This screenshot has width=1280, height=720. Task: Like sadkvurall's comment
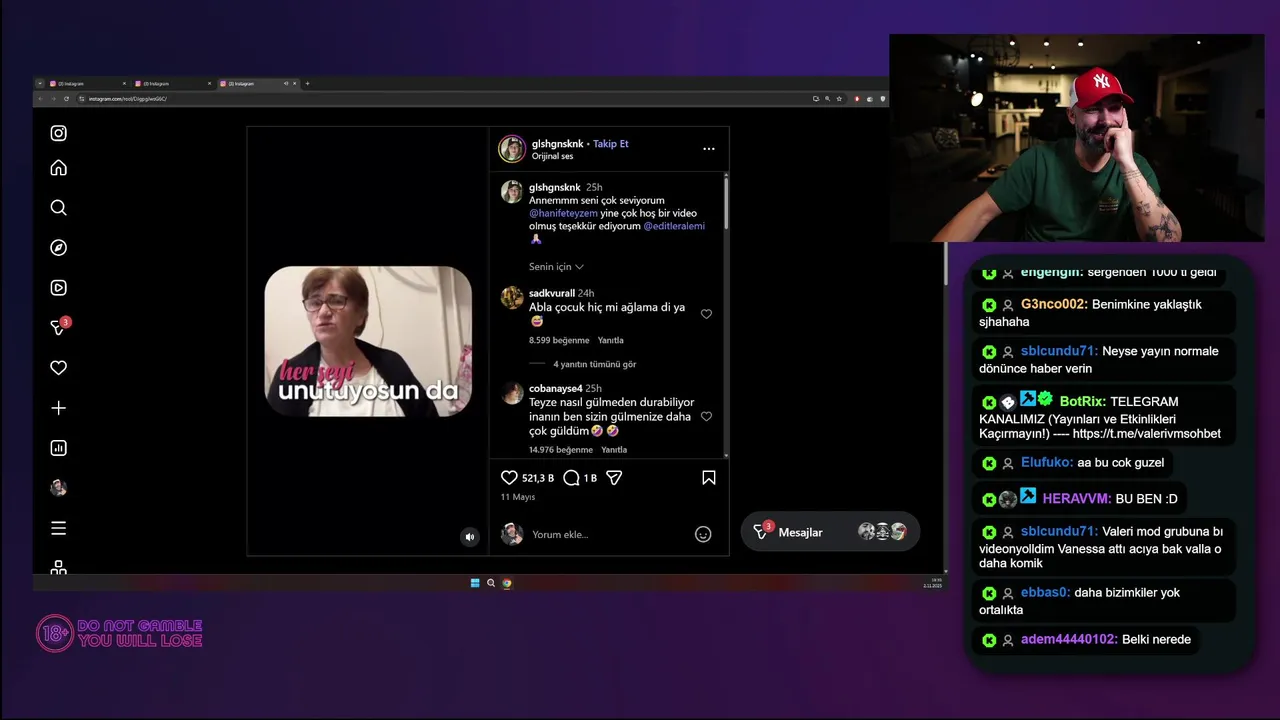[706, 314]
